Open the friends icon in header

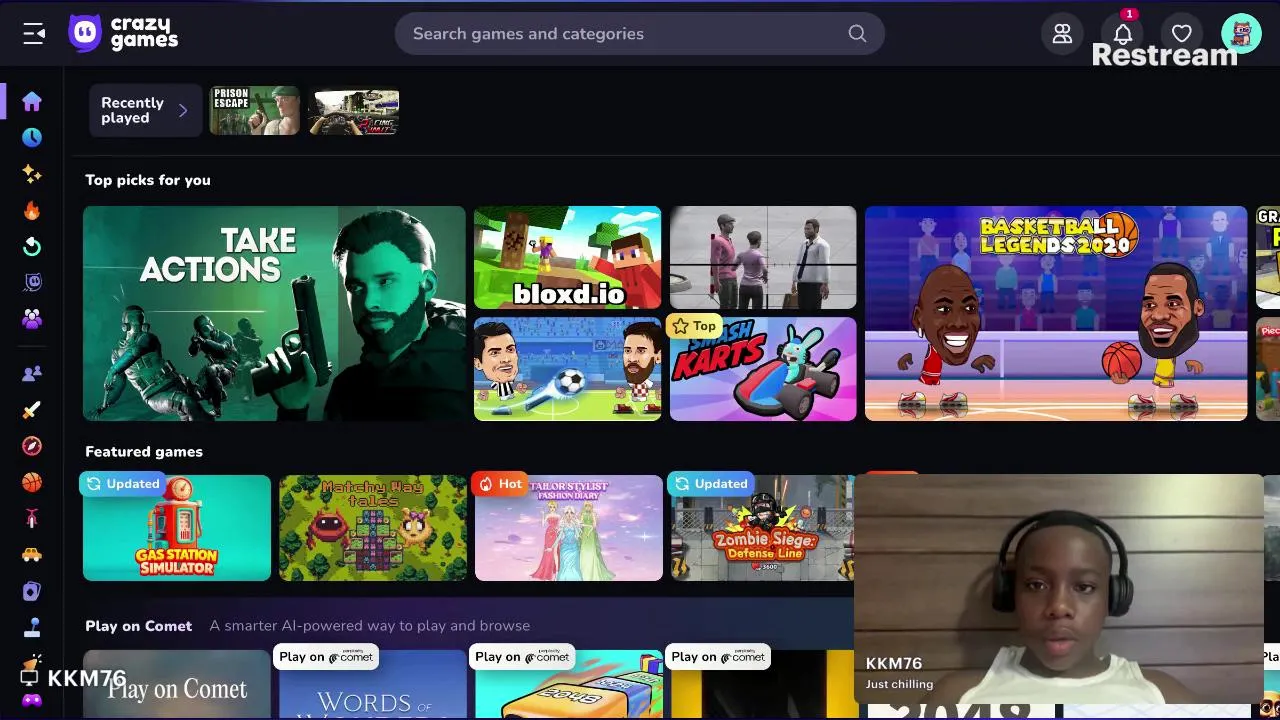click(1062, 34)
